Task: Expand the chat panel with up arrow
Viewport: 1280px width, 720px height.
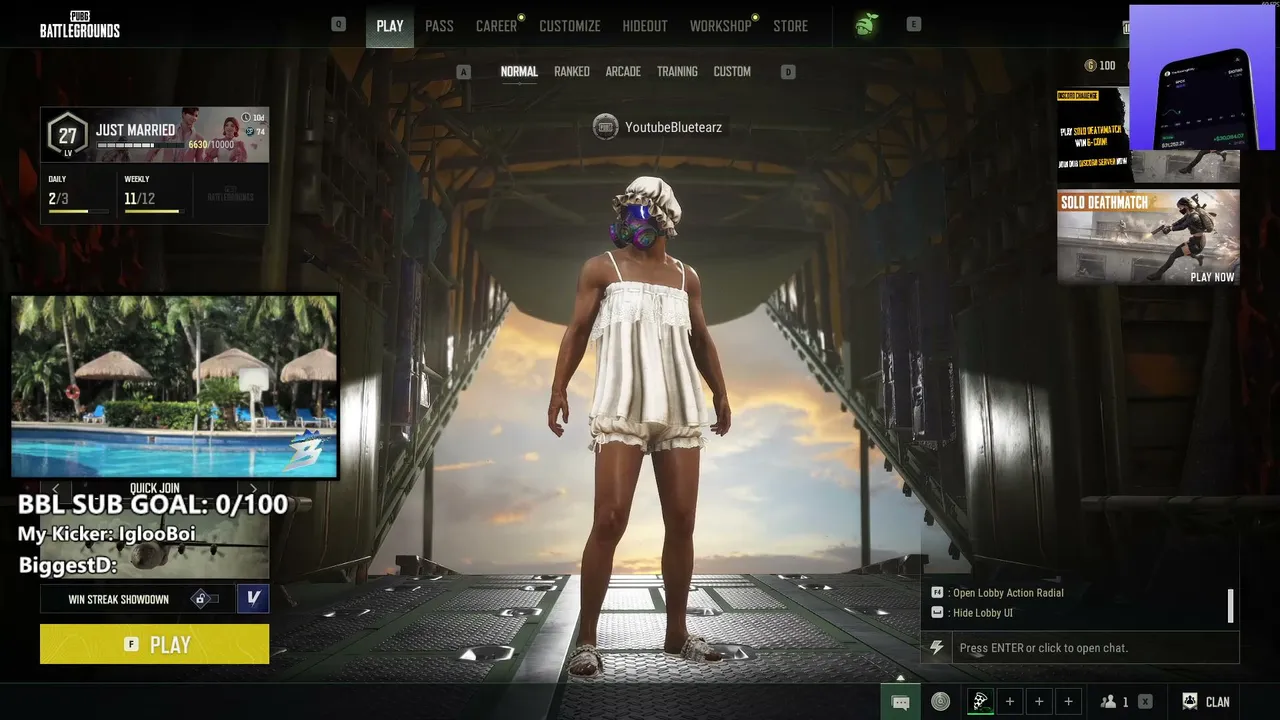Action: [900, 678]
